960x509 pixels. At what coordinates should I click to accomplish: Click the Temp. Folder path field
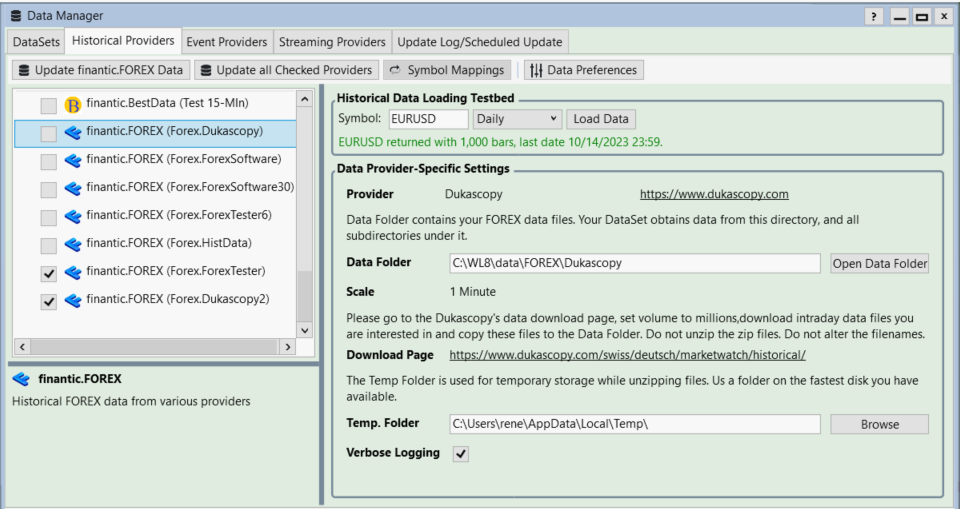[635, 424]
